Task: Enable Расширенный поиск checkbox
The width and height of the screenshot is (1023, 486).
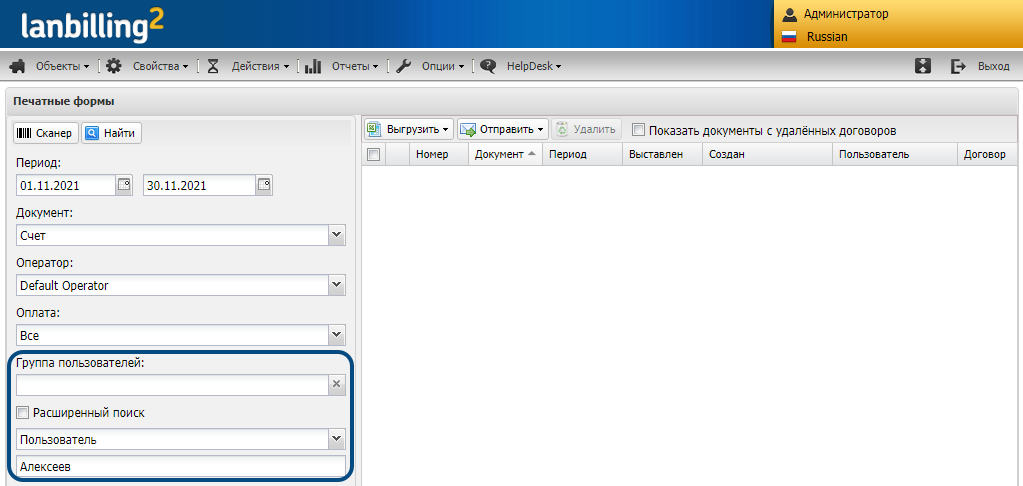Action: click(x=23, y=413)
